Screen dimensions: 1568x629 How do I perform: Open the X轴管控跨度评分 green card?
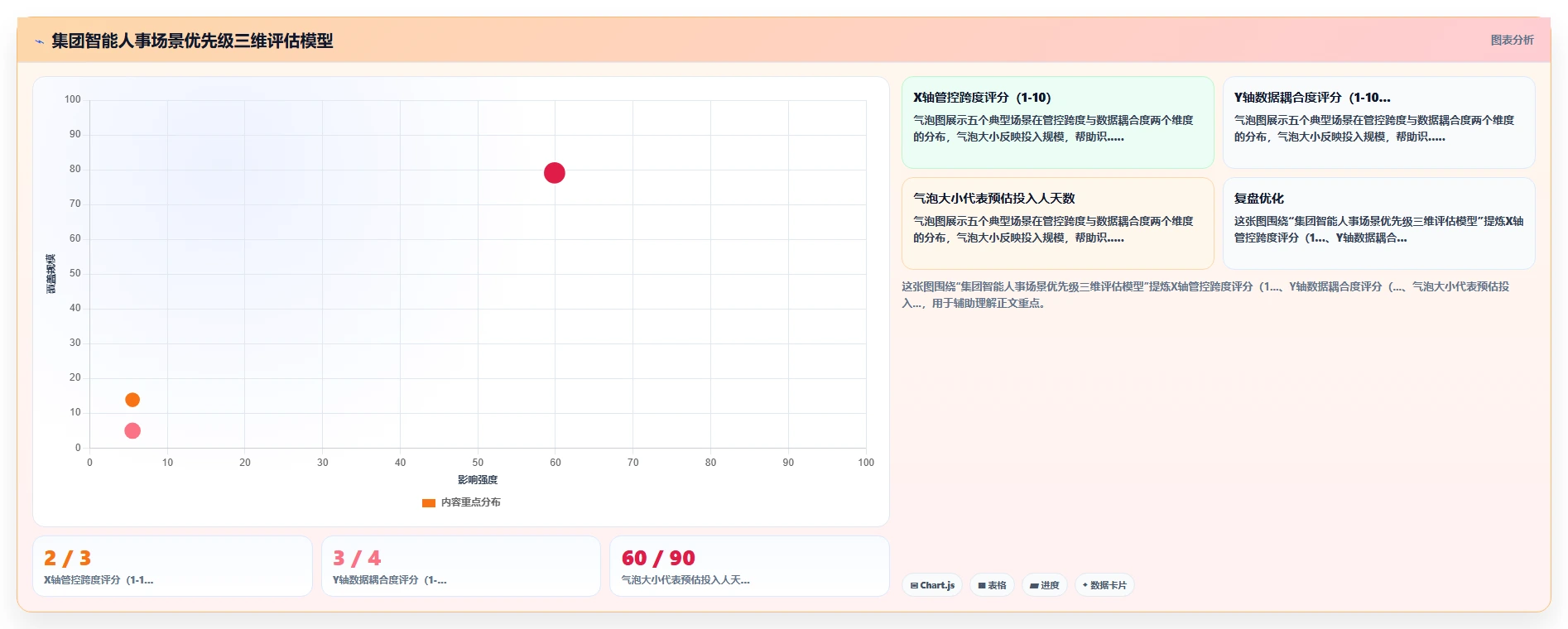click(x=1057, y=122)
